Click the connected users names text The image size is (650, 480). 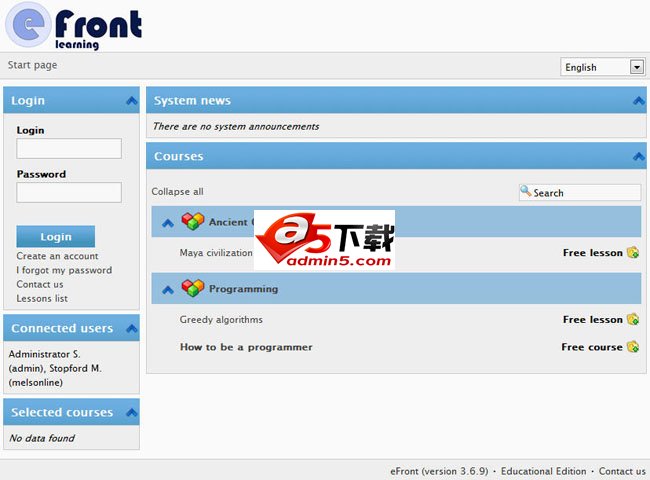55,368
